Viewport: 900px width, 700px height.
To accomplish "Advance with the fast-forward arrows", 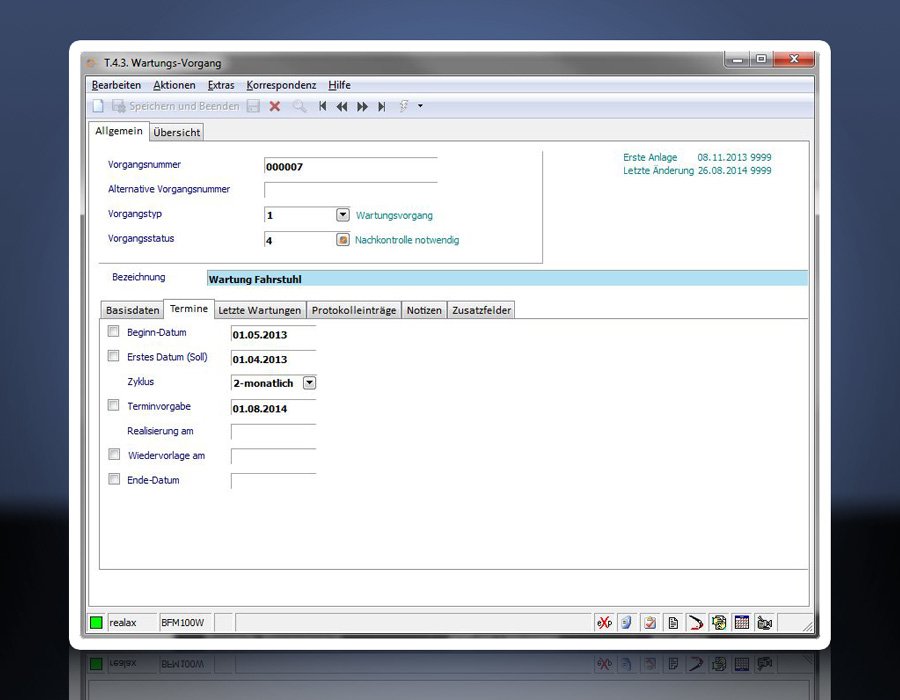I will pos(362,106).
